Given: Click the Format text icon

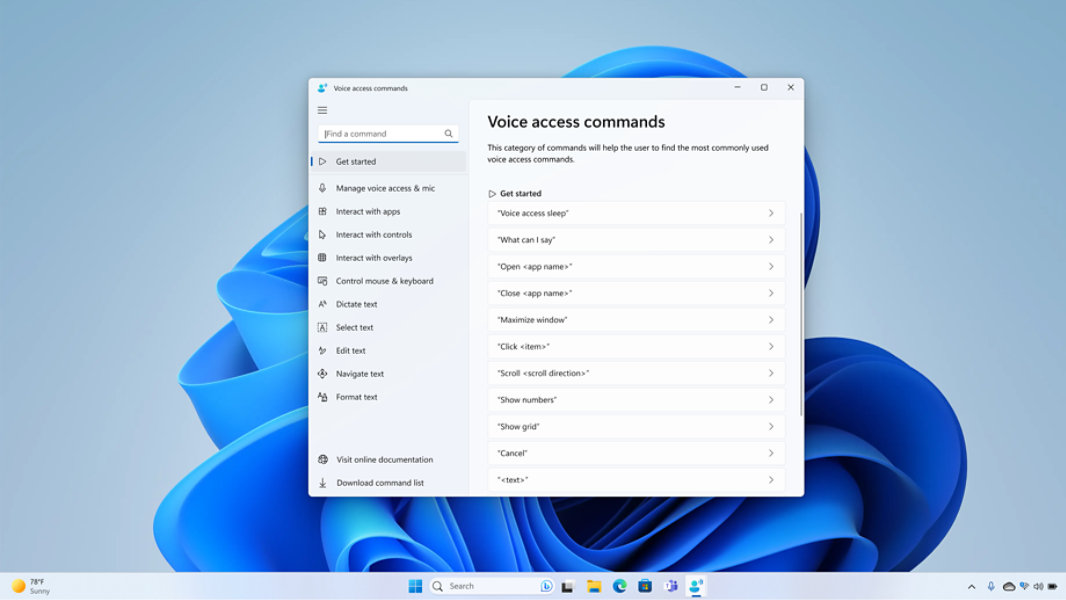Looking at the screenshot, I should click(x=322, y=397).
